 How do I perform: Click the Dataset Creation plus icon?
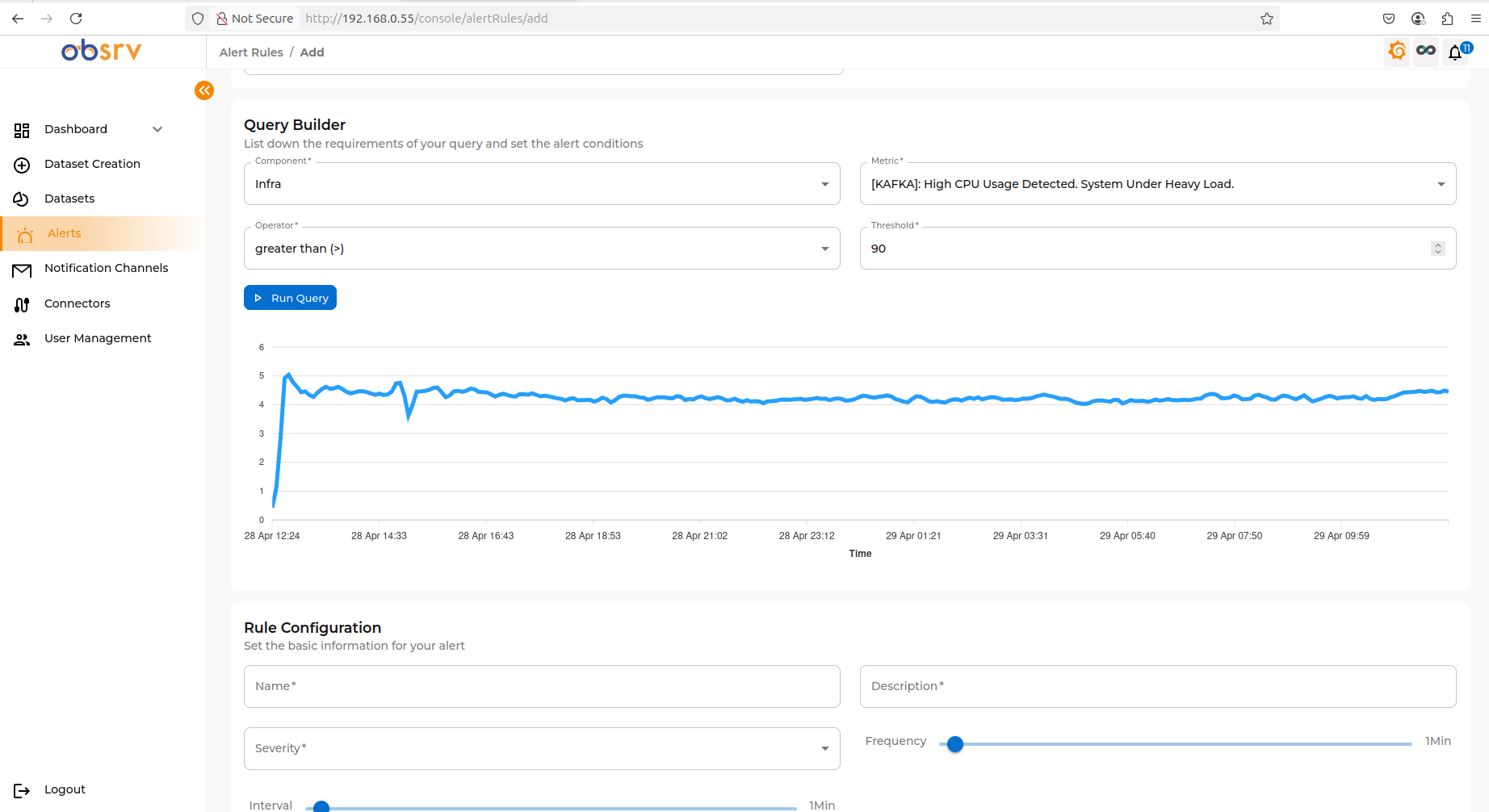(x=22, y=165)
